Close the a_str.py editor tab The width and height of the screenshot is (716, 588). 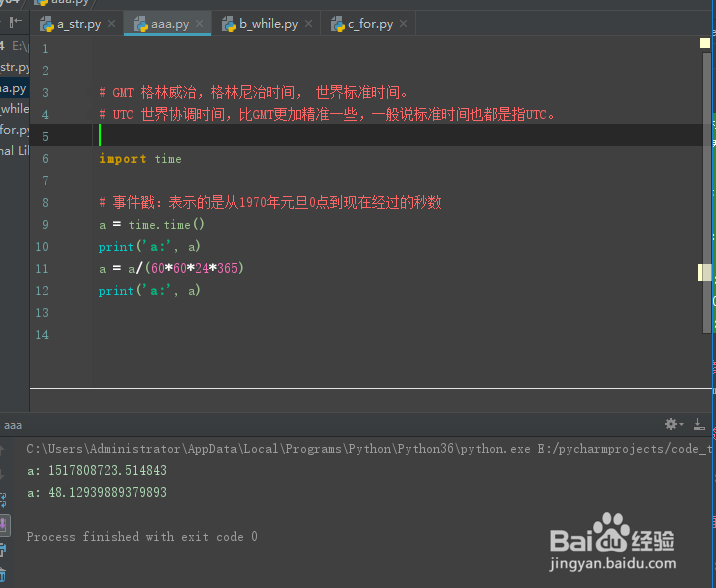click(x=111, y=23)
